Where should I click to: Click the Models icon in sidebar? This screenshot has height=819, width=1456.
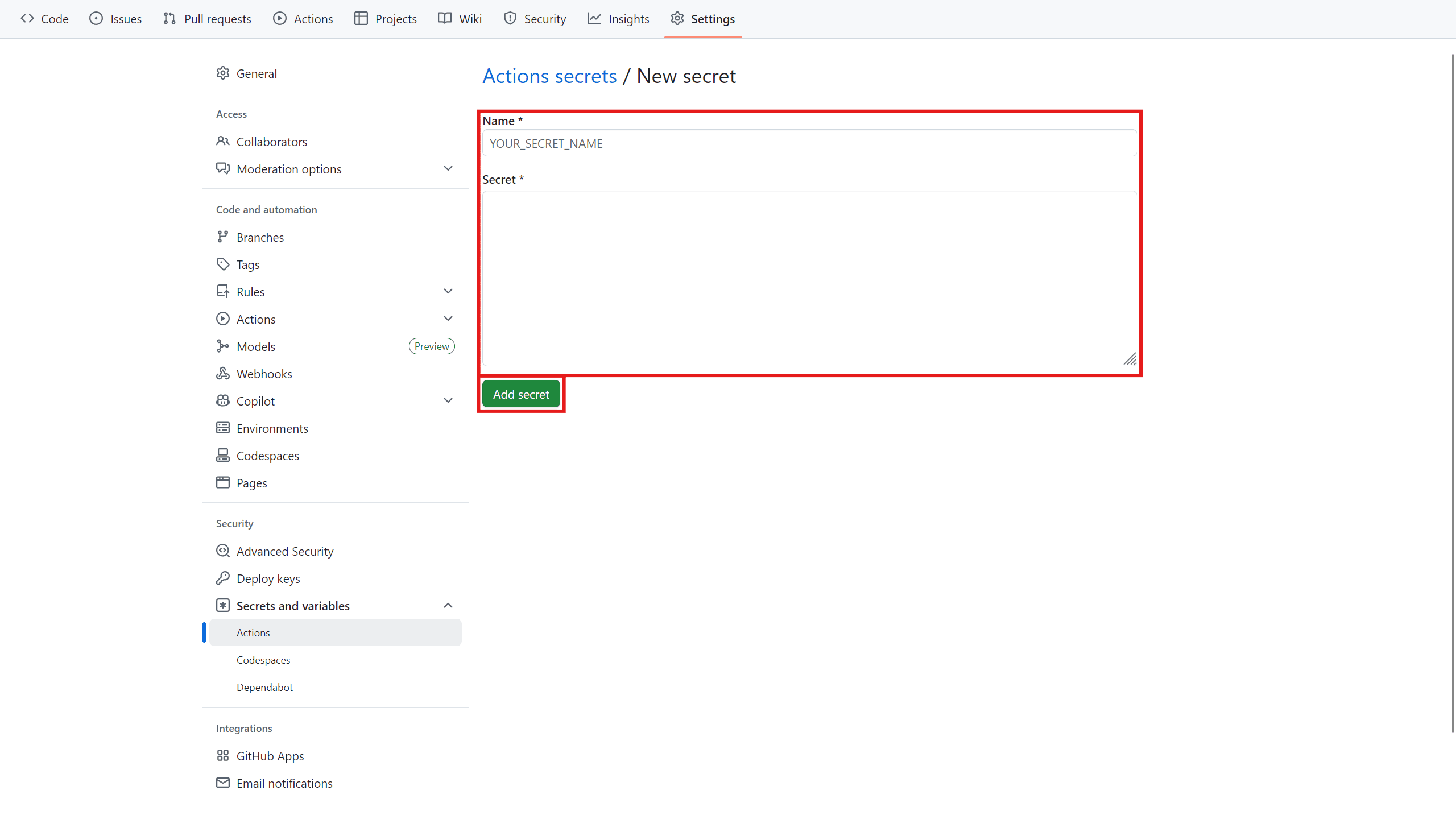click(x=222, y=346)
